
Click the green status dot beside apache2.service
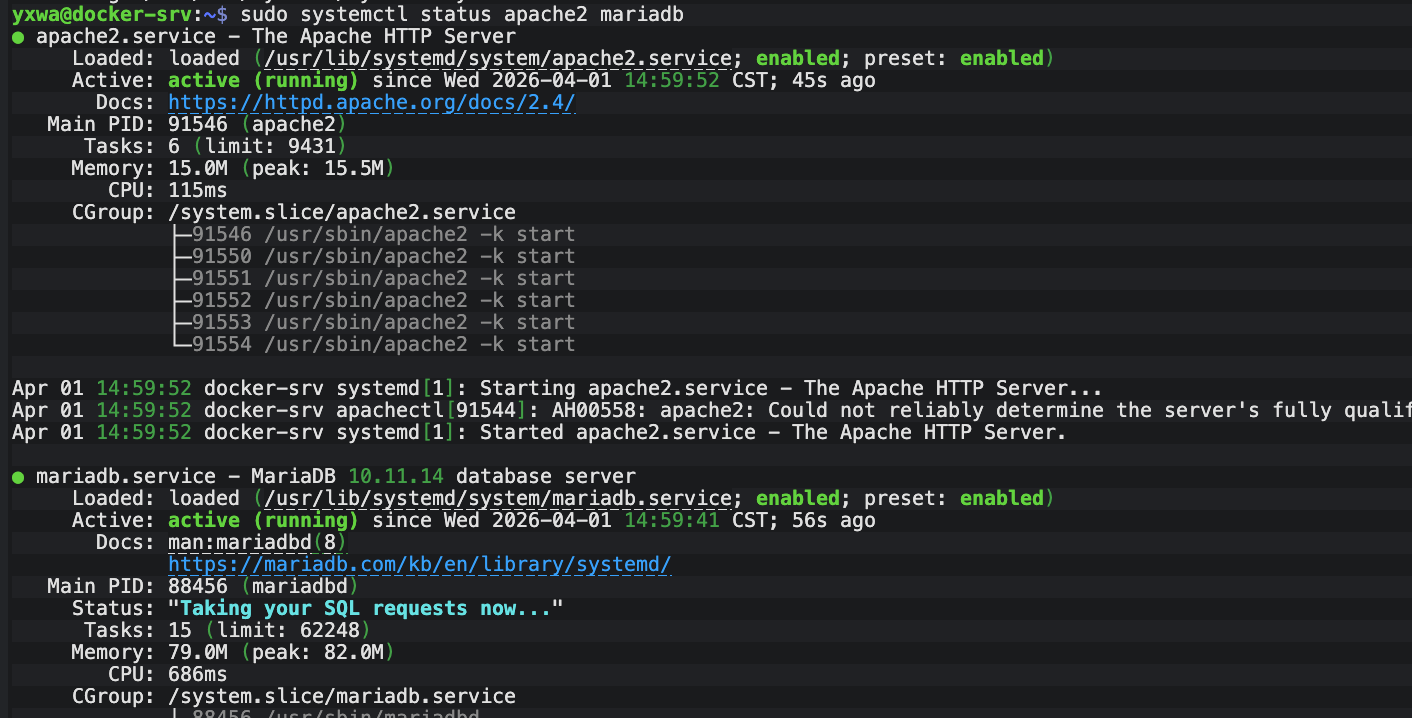click(18, 37)
